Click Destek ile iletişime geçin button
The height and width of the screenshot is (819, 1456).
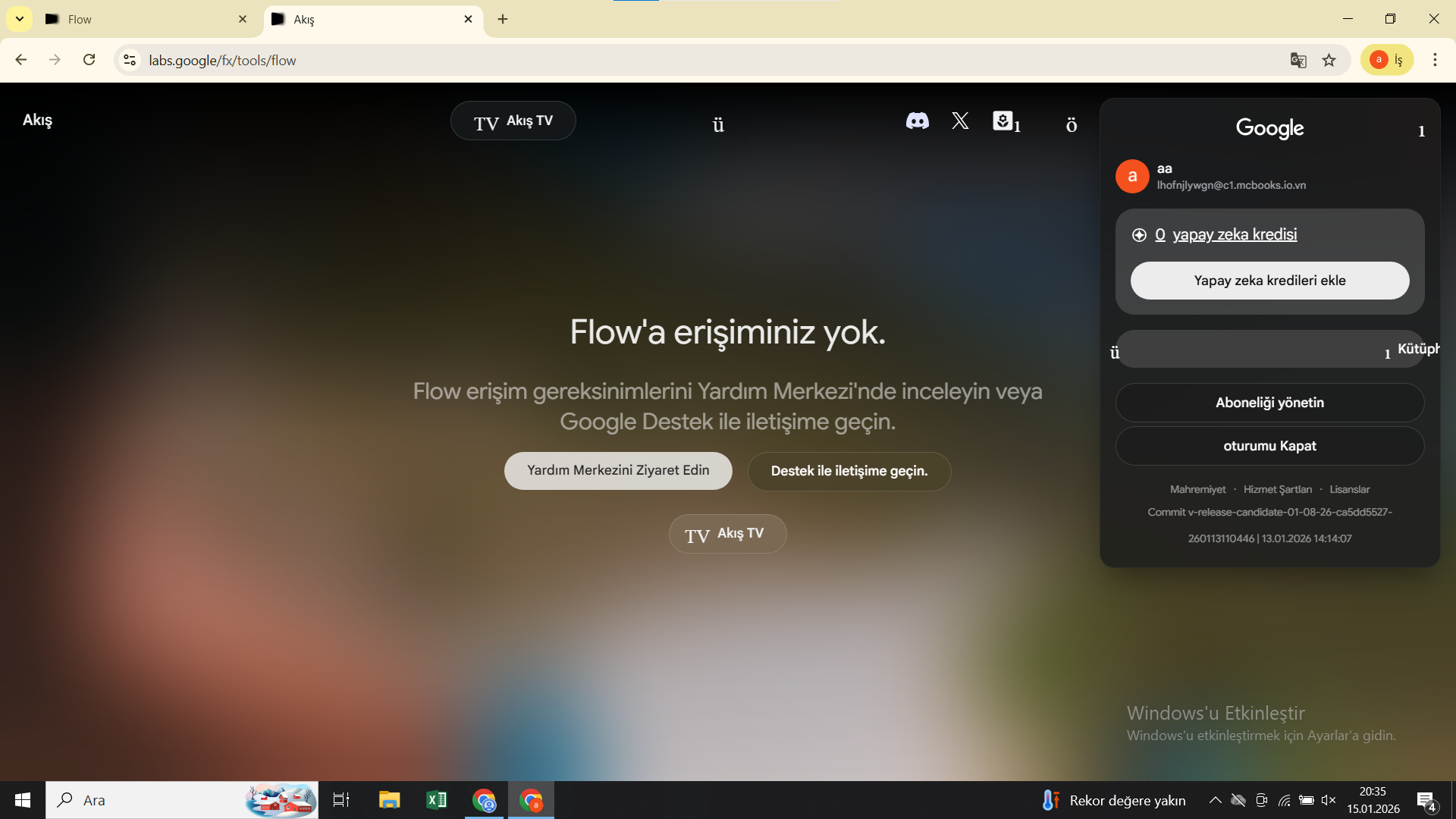pyautogui.click(x=849, y=472)
